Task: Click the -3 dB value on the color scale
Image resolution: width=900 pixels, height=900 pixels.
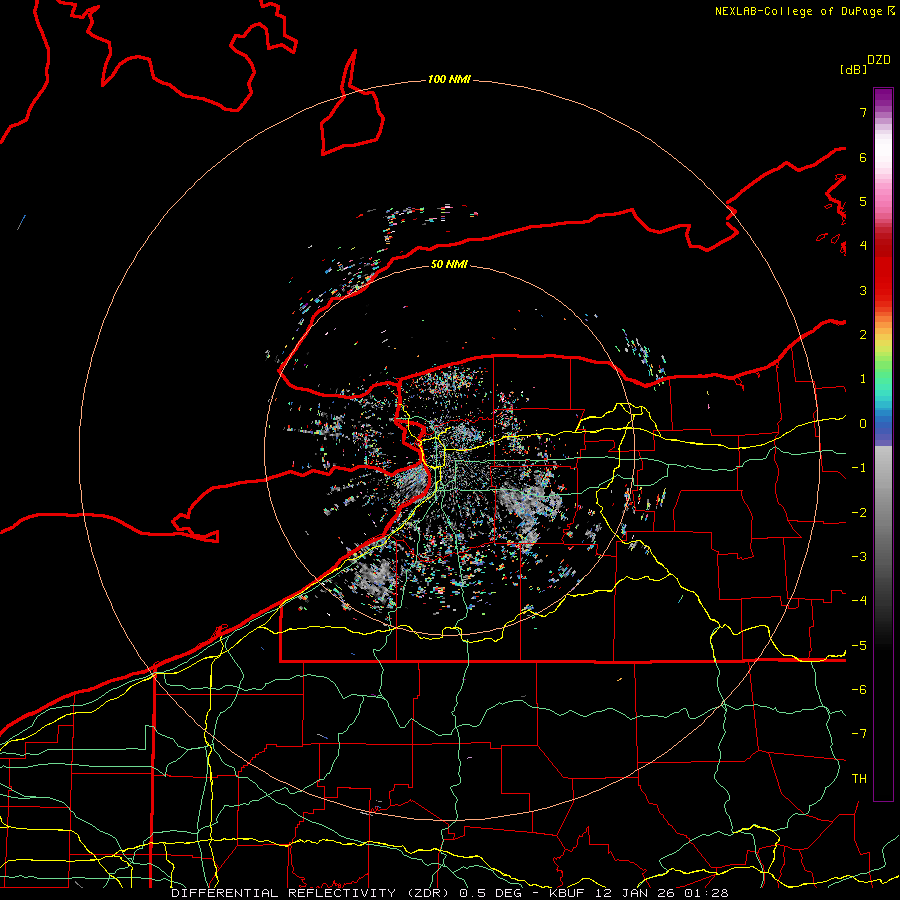Action: [859, 557]
